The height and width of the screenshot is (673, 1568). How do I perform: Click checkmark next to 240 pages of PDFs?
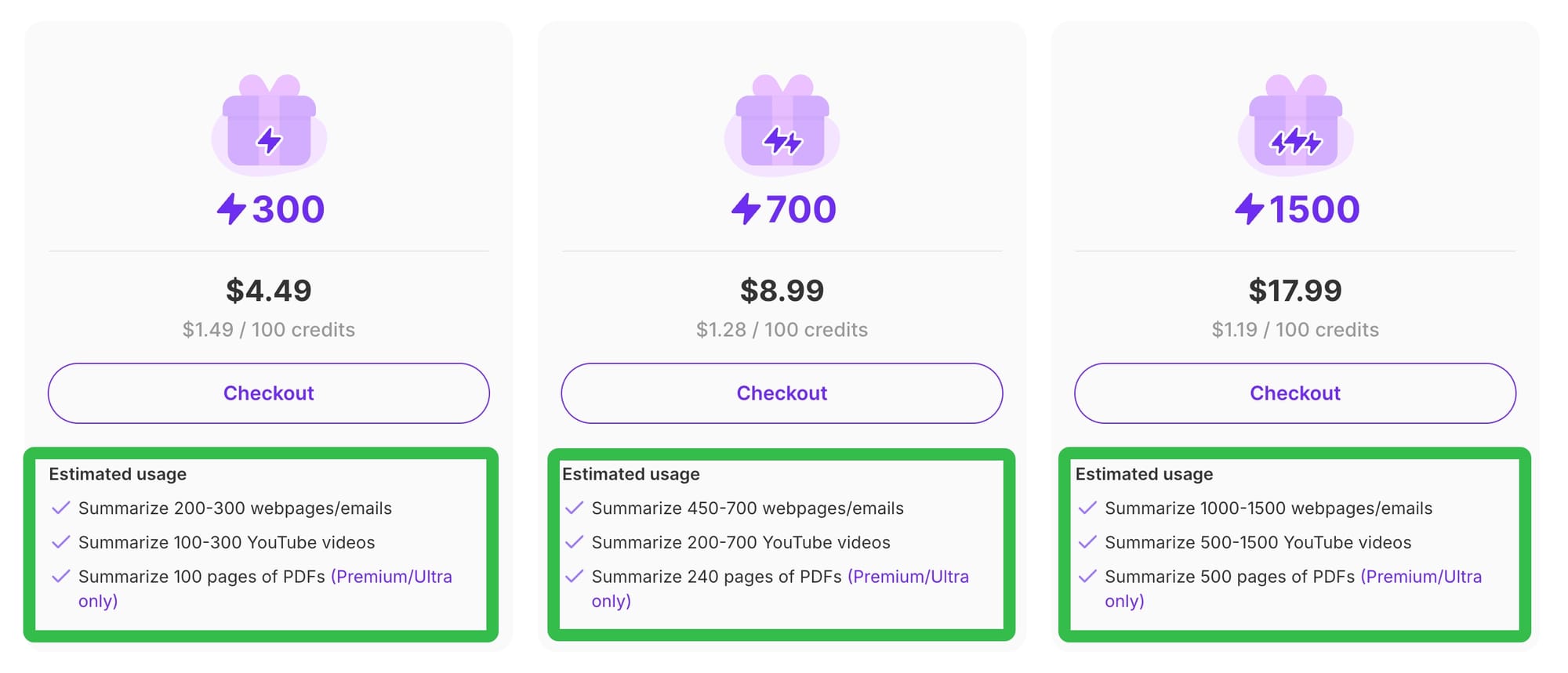[574, 577]
